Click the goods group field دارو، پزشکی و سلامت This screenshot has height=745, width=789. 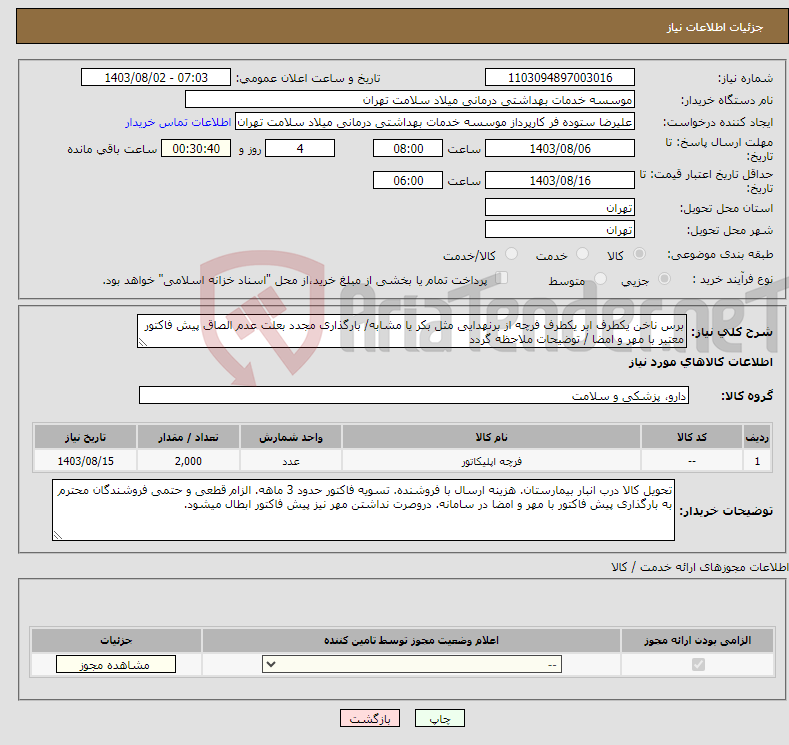[x=414, y=395]
